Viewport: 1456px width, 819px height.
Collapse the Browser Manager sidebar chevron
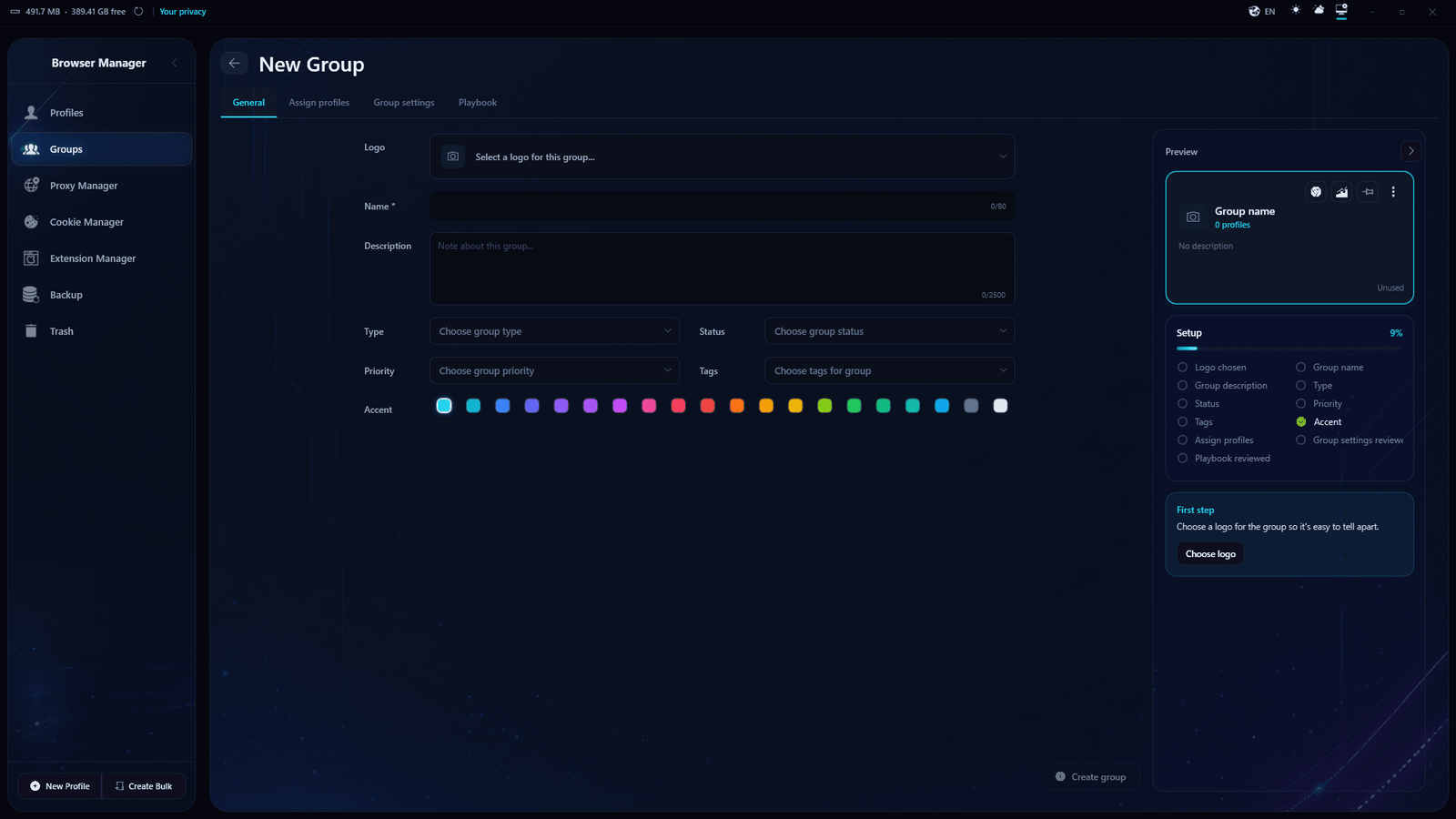tap(175, 63)
